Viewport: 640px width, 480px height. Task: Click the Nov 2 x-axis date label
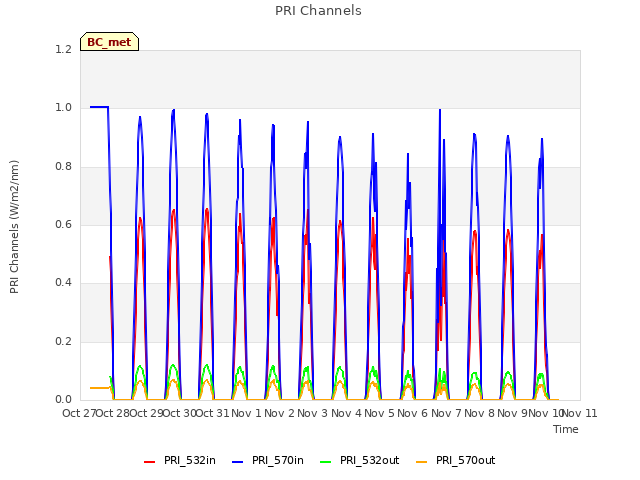279,413
